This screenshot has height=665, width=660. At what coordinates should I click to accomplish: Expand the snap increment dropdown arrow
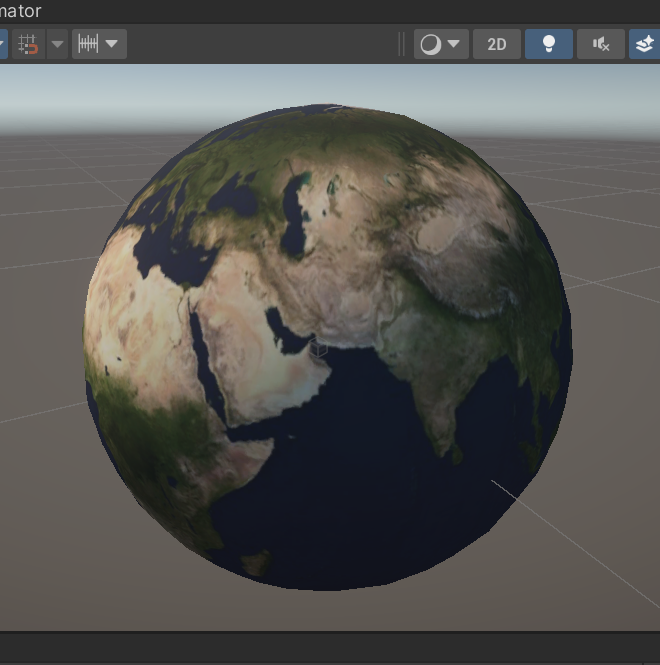112,44
